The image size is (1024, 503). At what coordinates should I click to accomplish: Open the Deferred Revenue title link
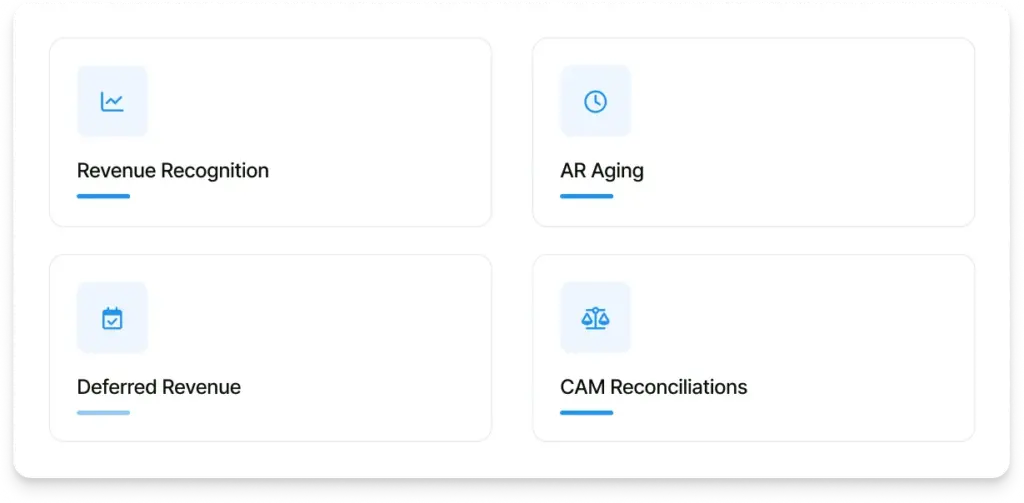[159, 387]
